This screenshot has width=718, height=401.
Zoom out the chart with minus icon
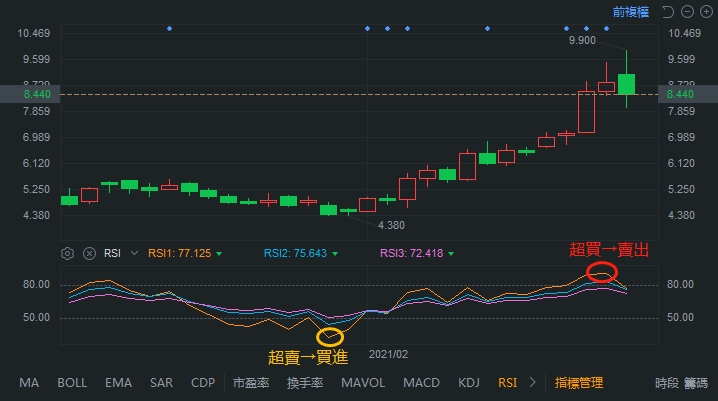pos(687,11)
